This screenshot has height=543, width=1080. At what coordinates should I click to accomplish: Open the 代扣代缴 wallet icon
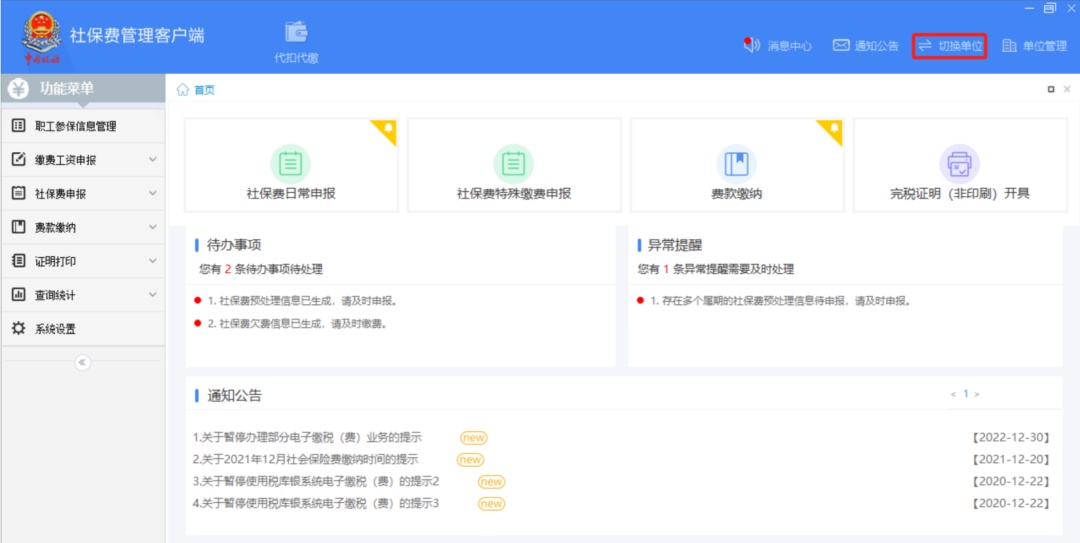tap(296, 32)
